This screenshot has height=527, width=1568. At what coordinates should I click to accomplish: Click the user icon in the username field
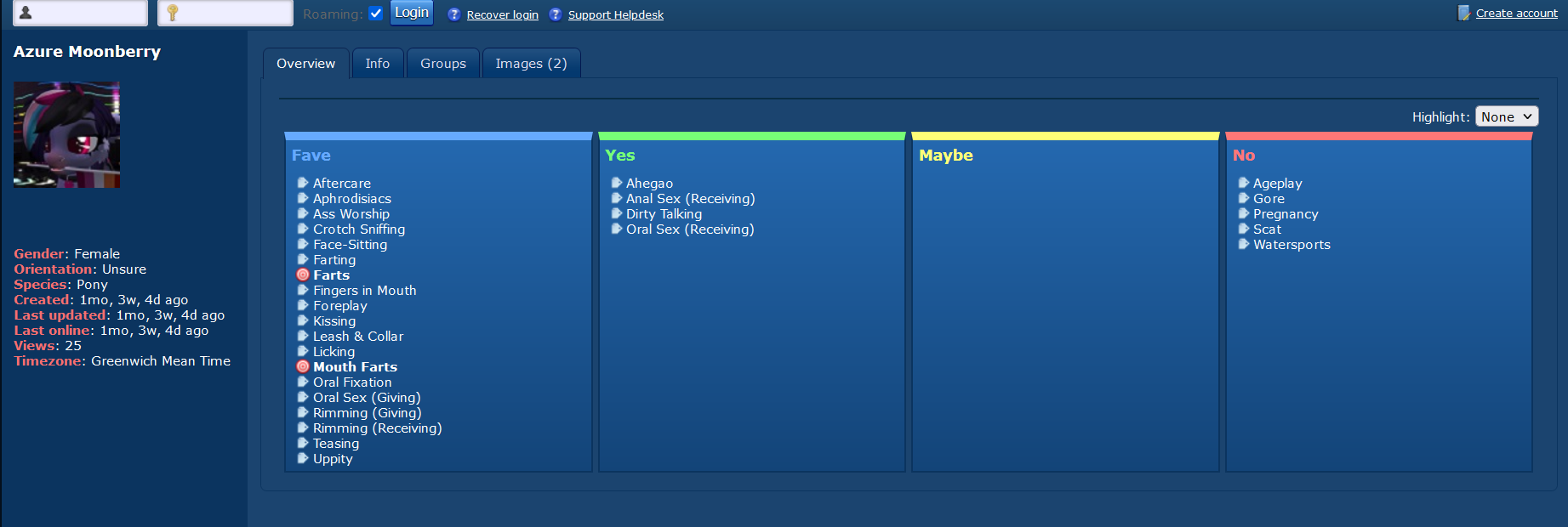click(26, 13)
